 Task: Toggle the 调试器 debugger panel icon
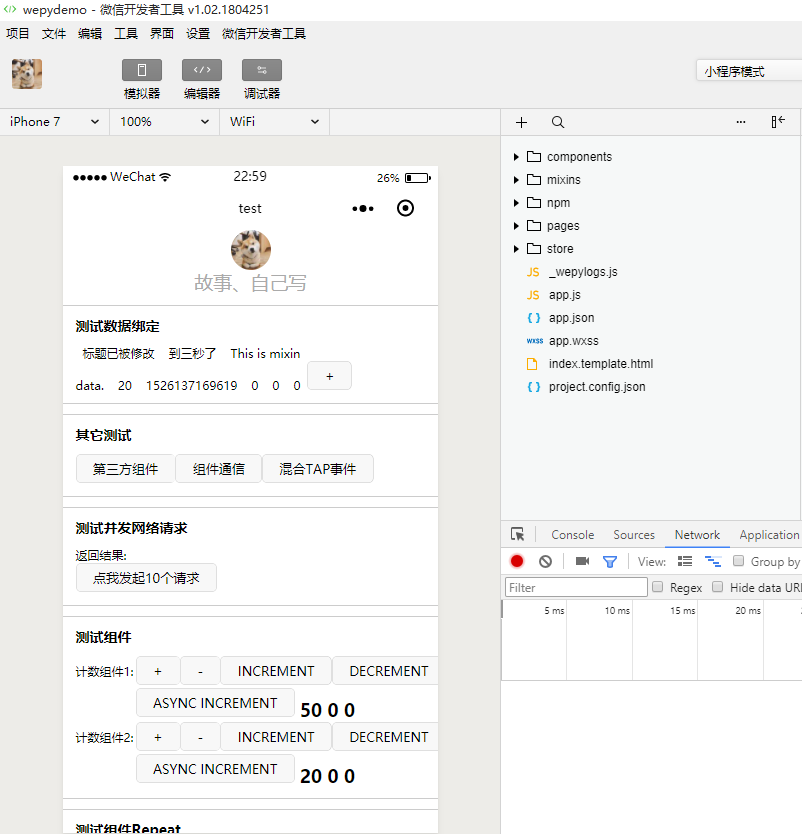262,70
